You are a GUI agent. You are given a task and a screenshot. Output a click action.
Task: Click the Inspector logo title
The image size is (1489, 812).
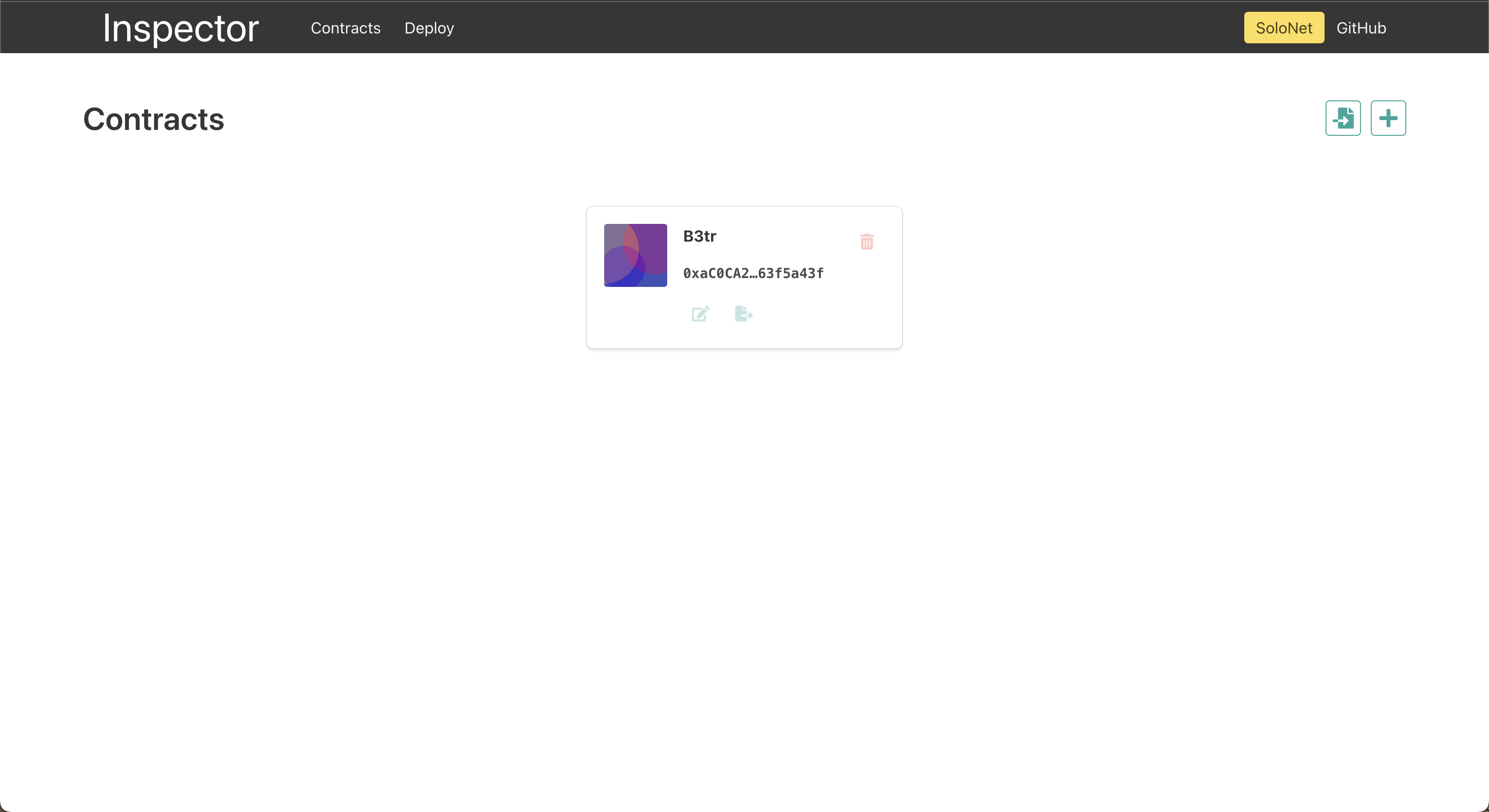pos(180,28)
